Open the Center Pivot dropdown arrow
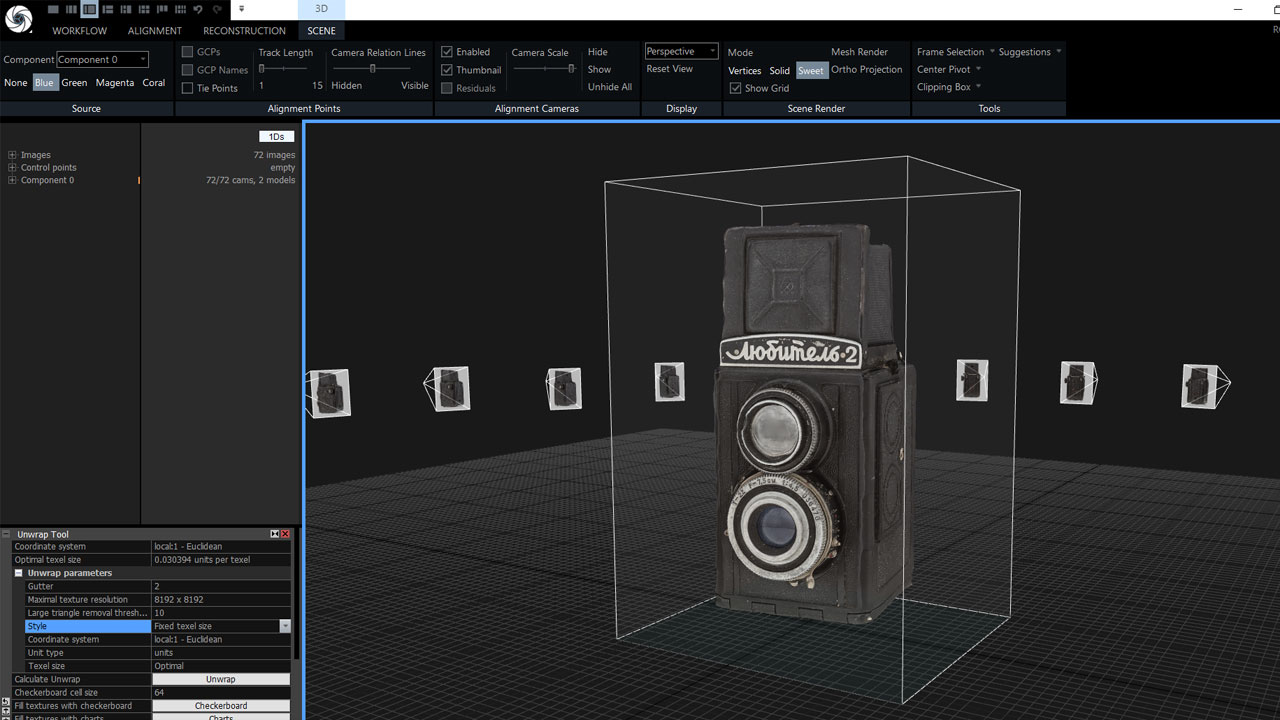1280x720 pixels. [x=978, y=69]
